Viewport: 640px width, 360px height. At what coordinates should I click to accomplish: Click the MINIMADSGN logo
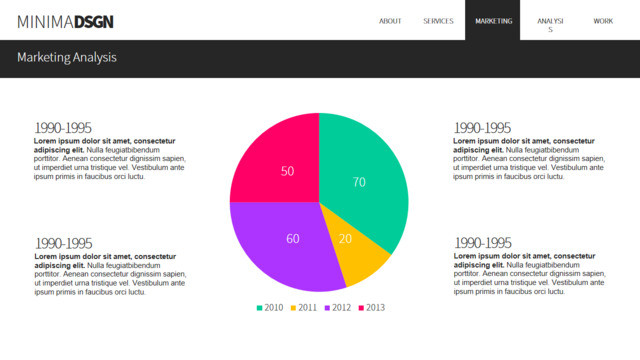click(65, 22)
